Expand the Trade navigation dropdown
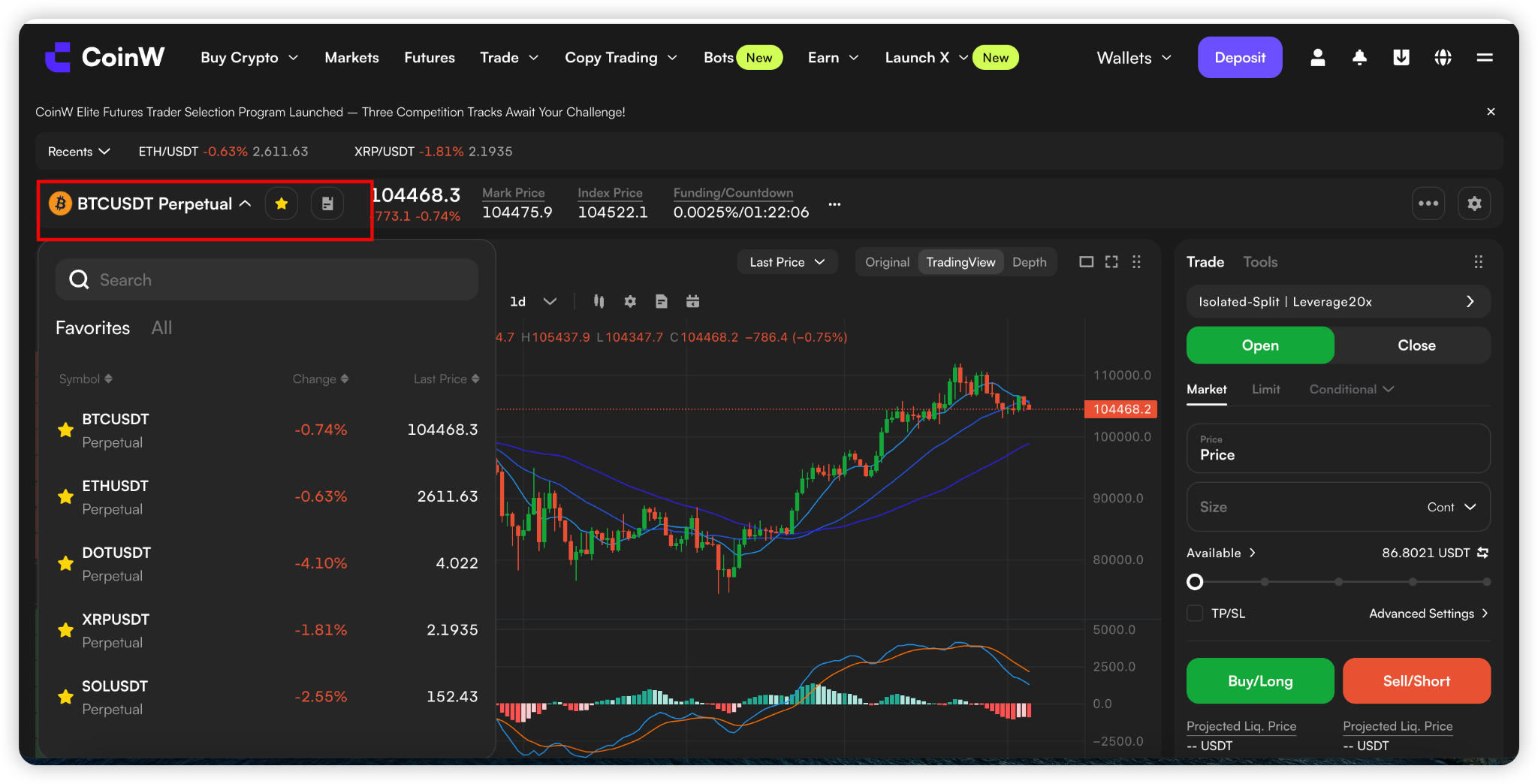The image size is (1538, 784). (509, 58)
